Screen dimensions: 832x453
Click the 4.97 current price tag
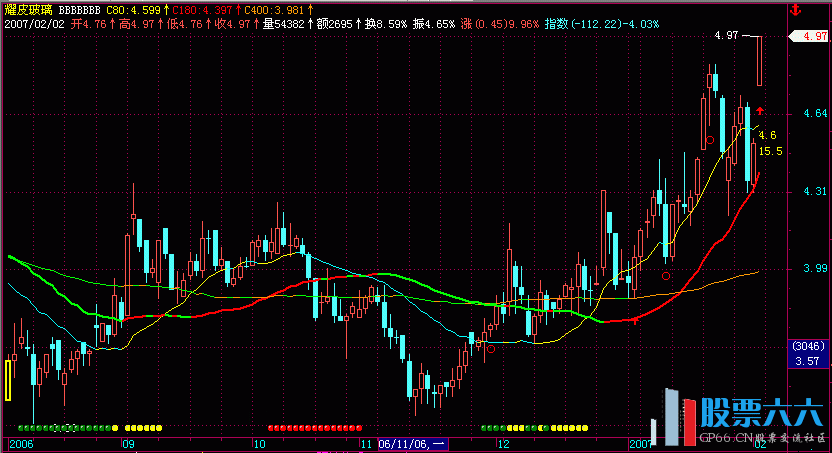(x=807, y=36)
